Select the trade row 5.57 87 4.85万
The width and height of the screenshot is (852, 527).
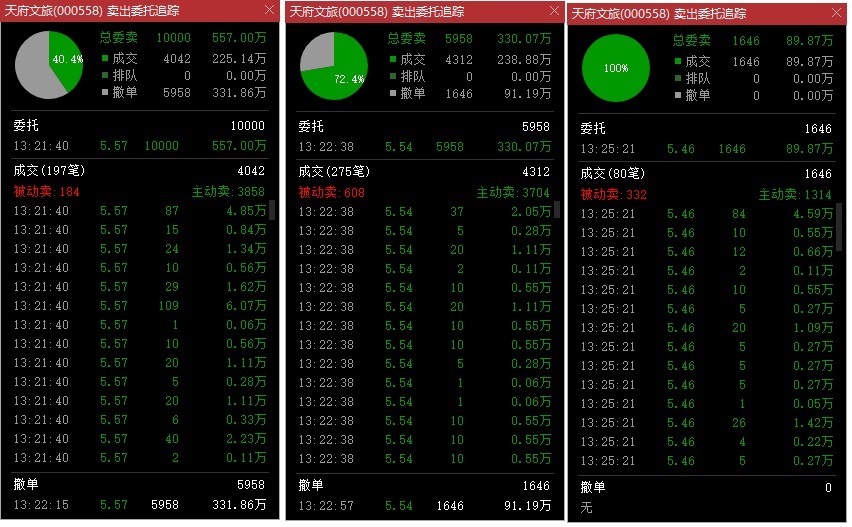(140, 211)
